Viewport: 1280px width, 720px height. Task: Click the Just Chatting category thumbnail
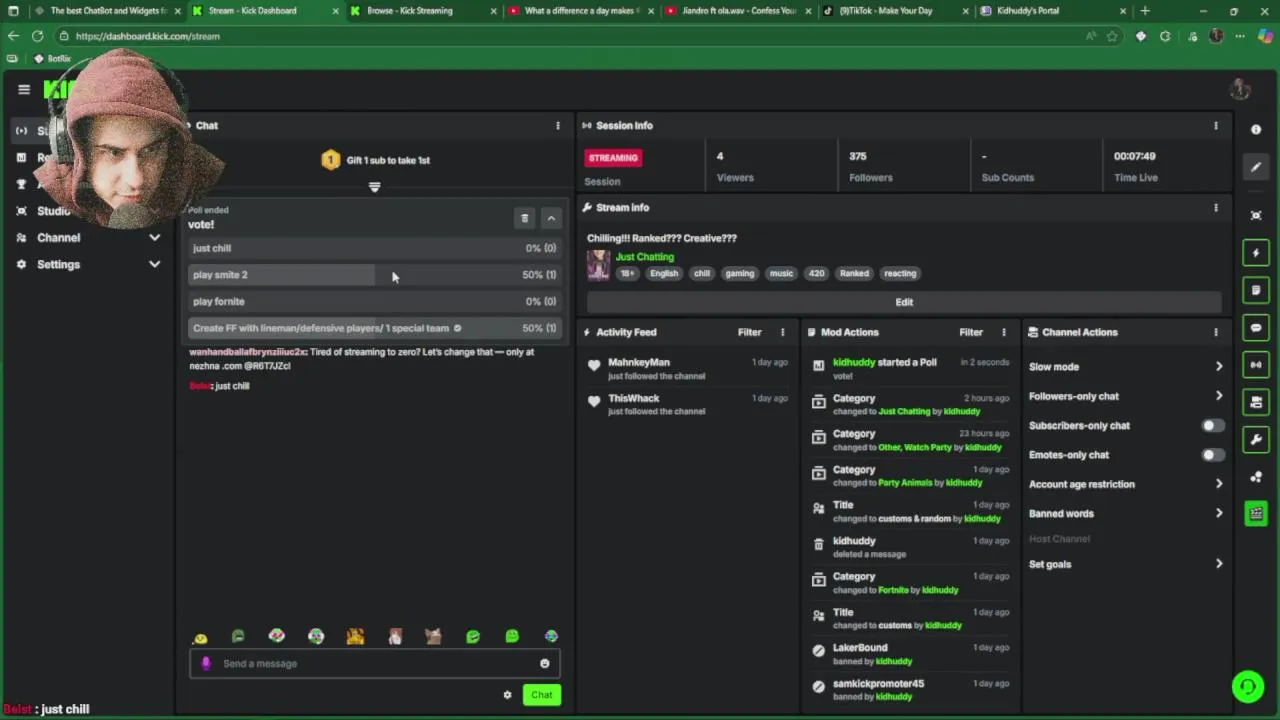[x=598, y=265]
